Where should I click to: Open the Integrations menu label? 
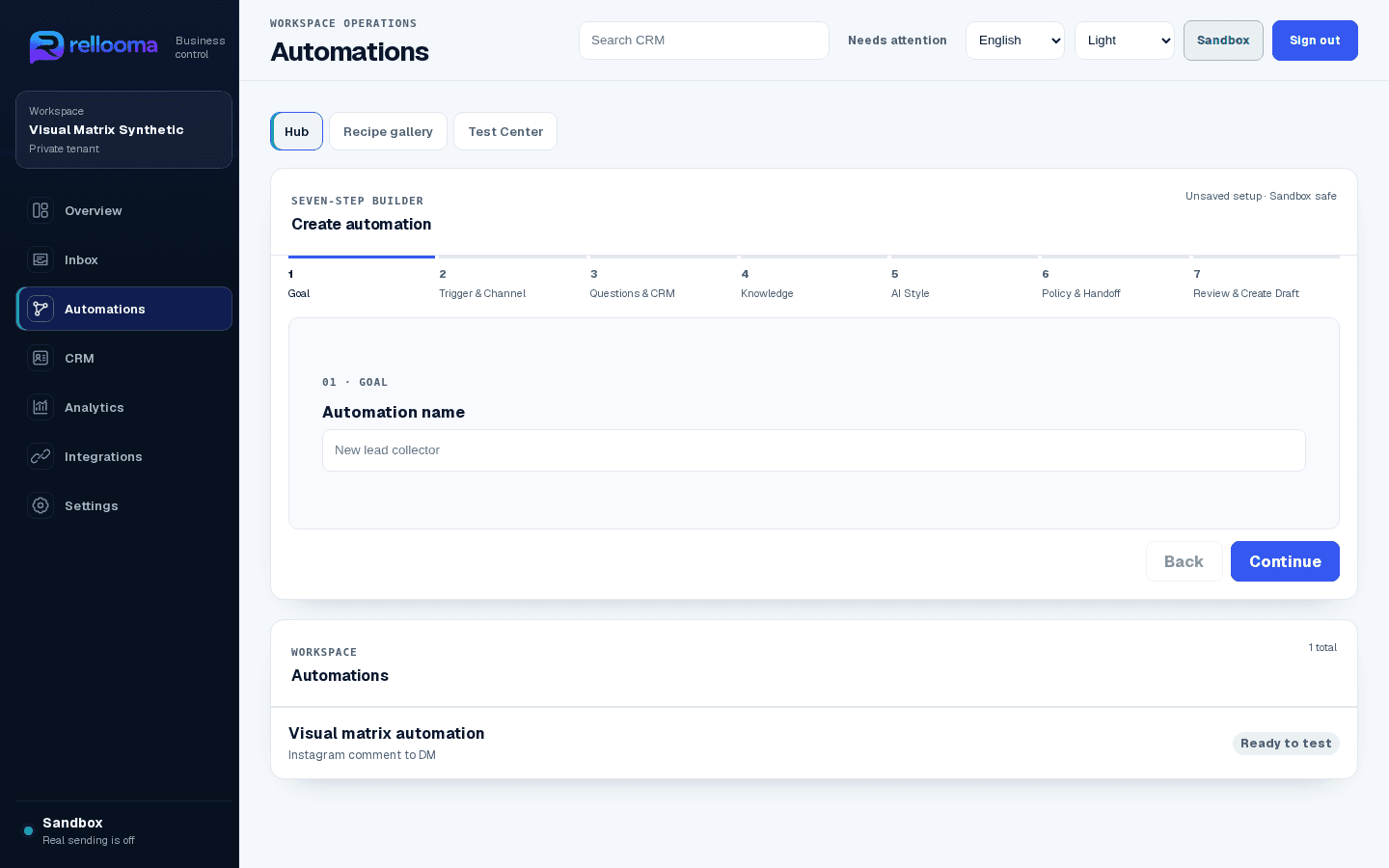coord(103,457)
